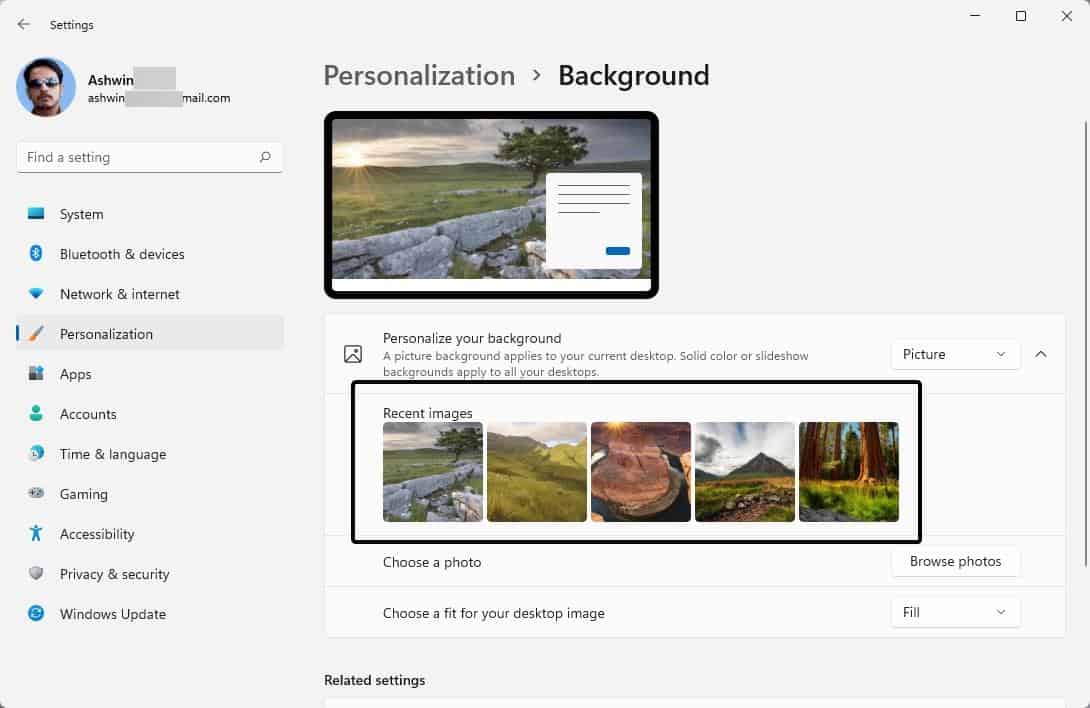Select Time & language settings
Screen dimensions: 1090x708
(x=112, y=453)
